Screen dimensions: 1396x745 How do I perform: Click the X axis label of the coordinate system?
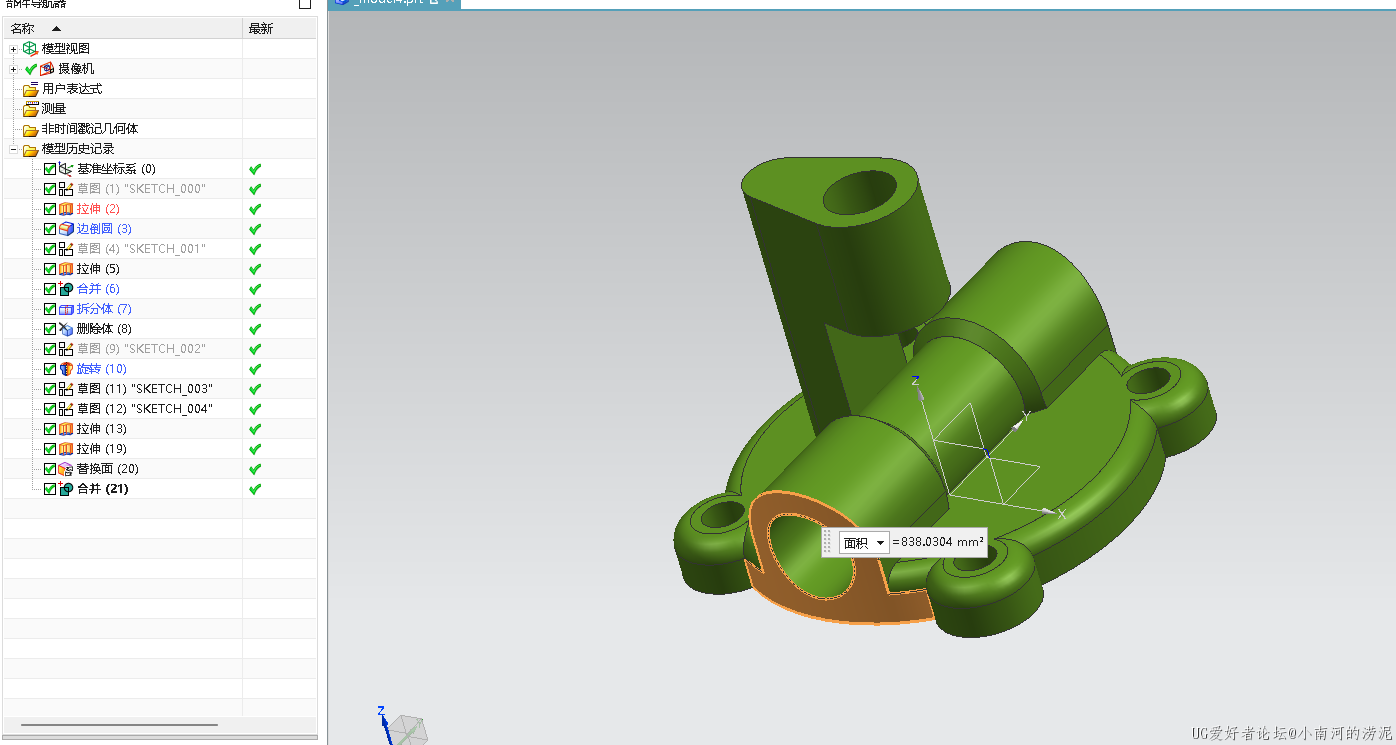coord(1061,514)
